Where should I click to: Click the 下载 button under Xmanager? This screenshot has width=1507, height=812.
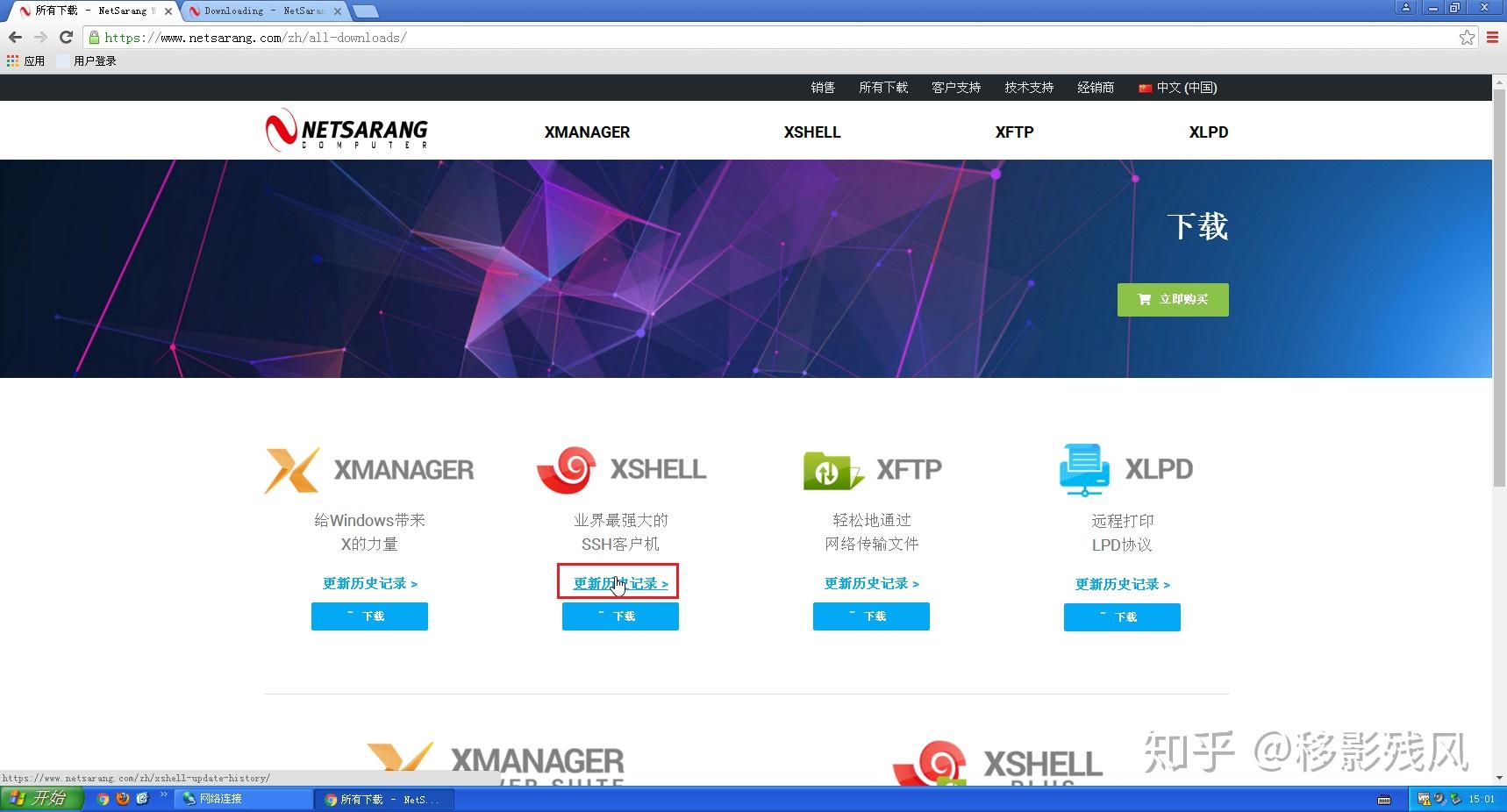[x=369, y=616]
